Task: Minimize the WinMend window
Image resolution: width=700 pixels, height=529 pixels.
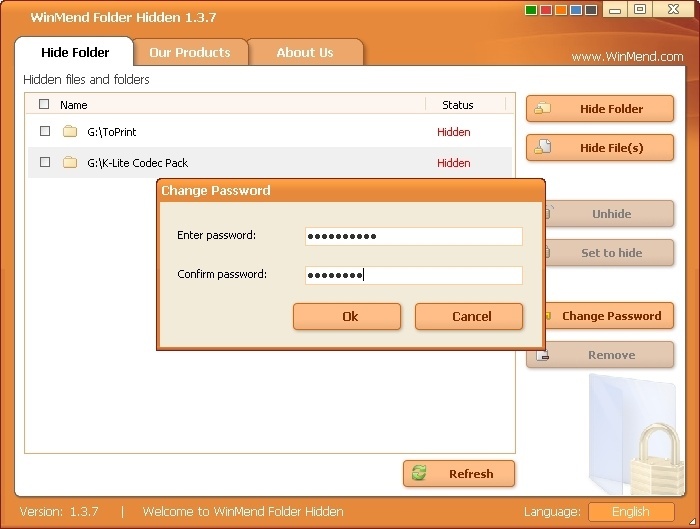Action: point(615,10)
